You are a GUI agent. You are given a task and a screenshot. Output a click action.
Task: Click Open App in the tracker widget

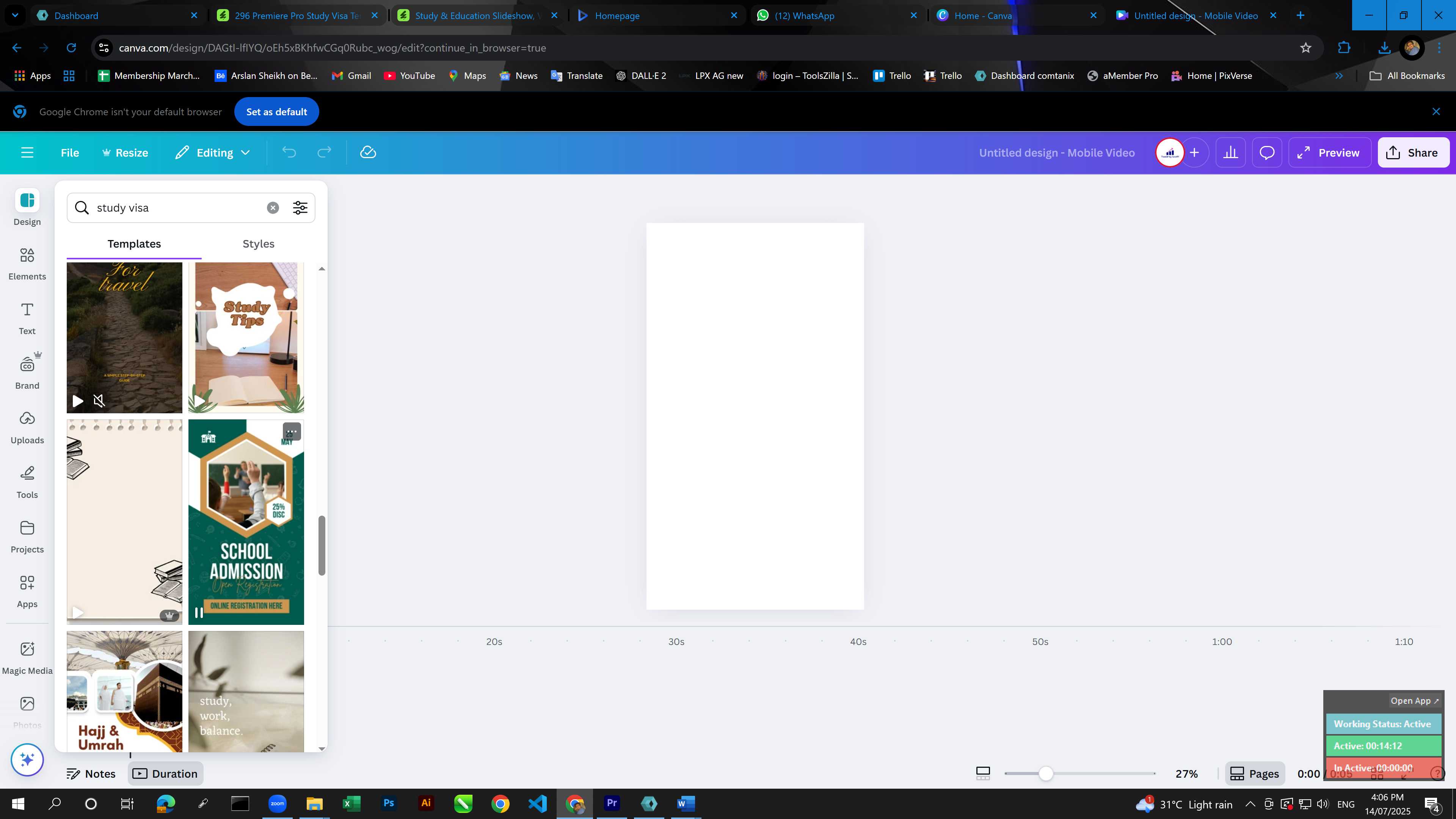click(1415, 701)
